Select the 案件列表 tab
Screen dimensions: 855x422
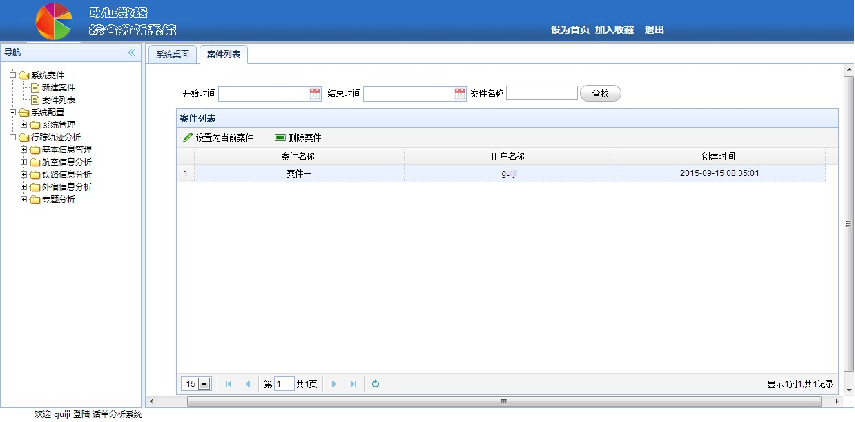(x=224, y=55)
